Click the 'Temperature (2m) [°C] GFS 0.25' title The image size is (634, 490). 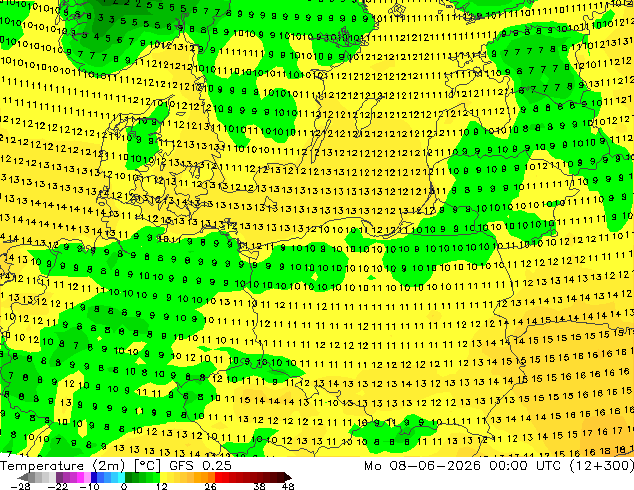(116, 466)
